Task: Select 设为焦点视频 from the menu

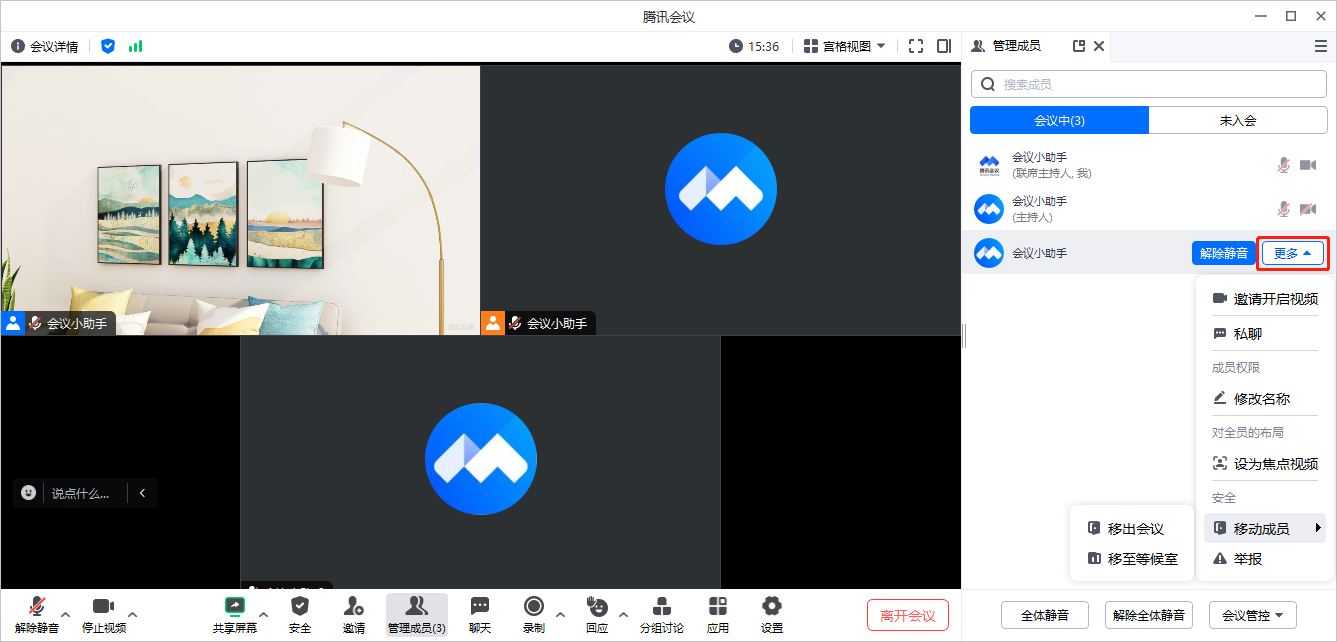Action: pyautogui.click(x=1265, y=464)
